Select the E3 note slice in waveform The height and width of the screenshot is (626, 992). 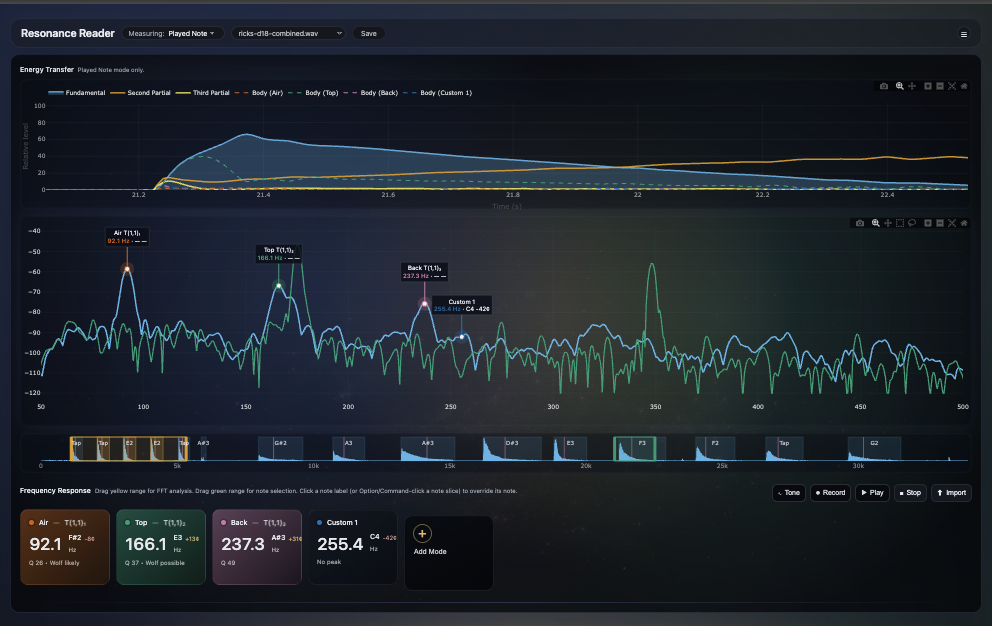coord(570,449)
